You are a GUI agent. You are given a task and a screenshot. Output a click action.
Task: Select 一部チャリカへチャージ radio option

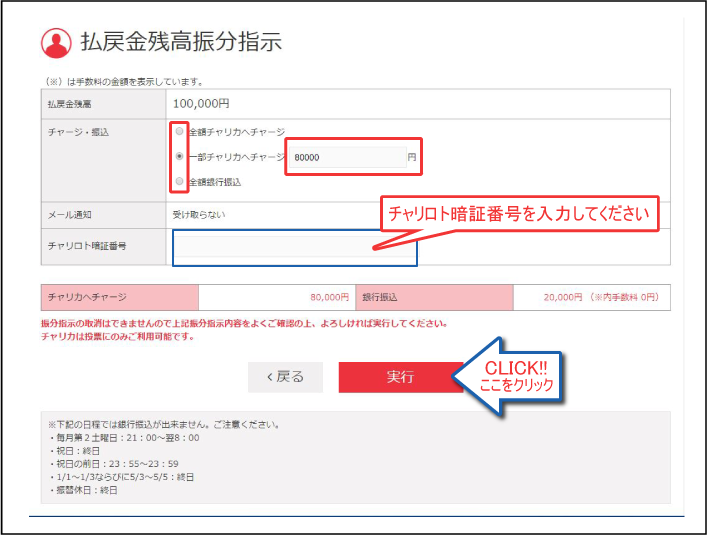[179, 156]
